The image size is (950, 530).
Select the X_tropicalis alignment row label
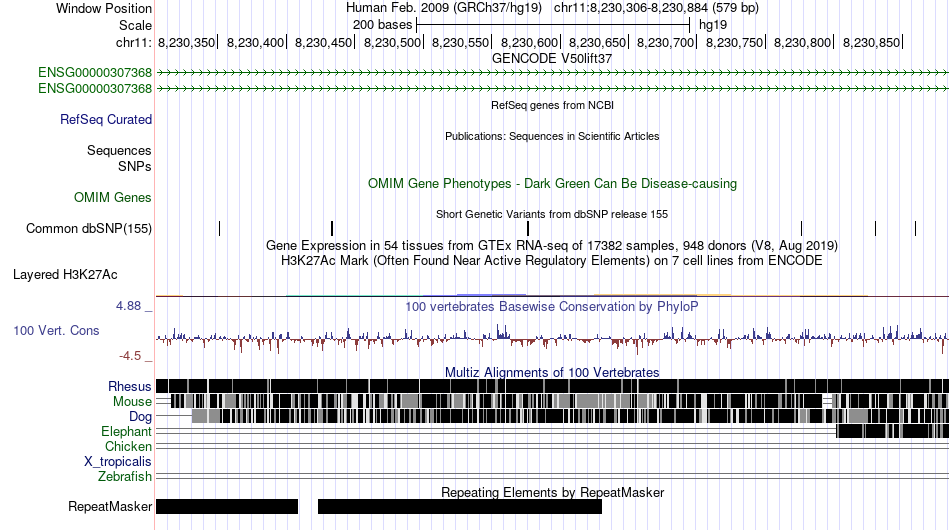click(118, 462)
